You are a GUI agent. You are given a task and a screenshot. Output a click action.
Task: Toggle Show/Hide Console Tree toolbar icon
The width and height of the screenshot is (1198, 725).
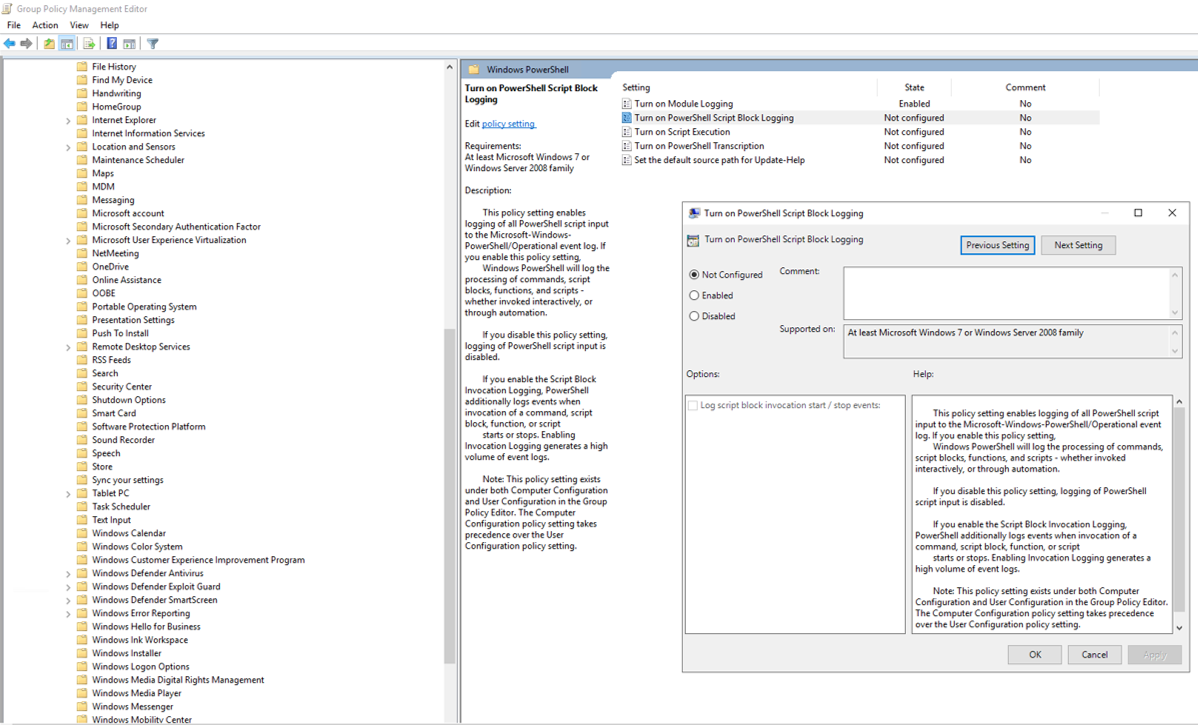pos(67,44)
